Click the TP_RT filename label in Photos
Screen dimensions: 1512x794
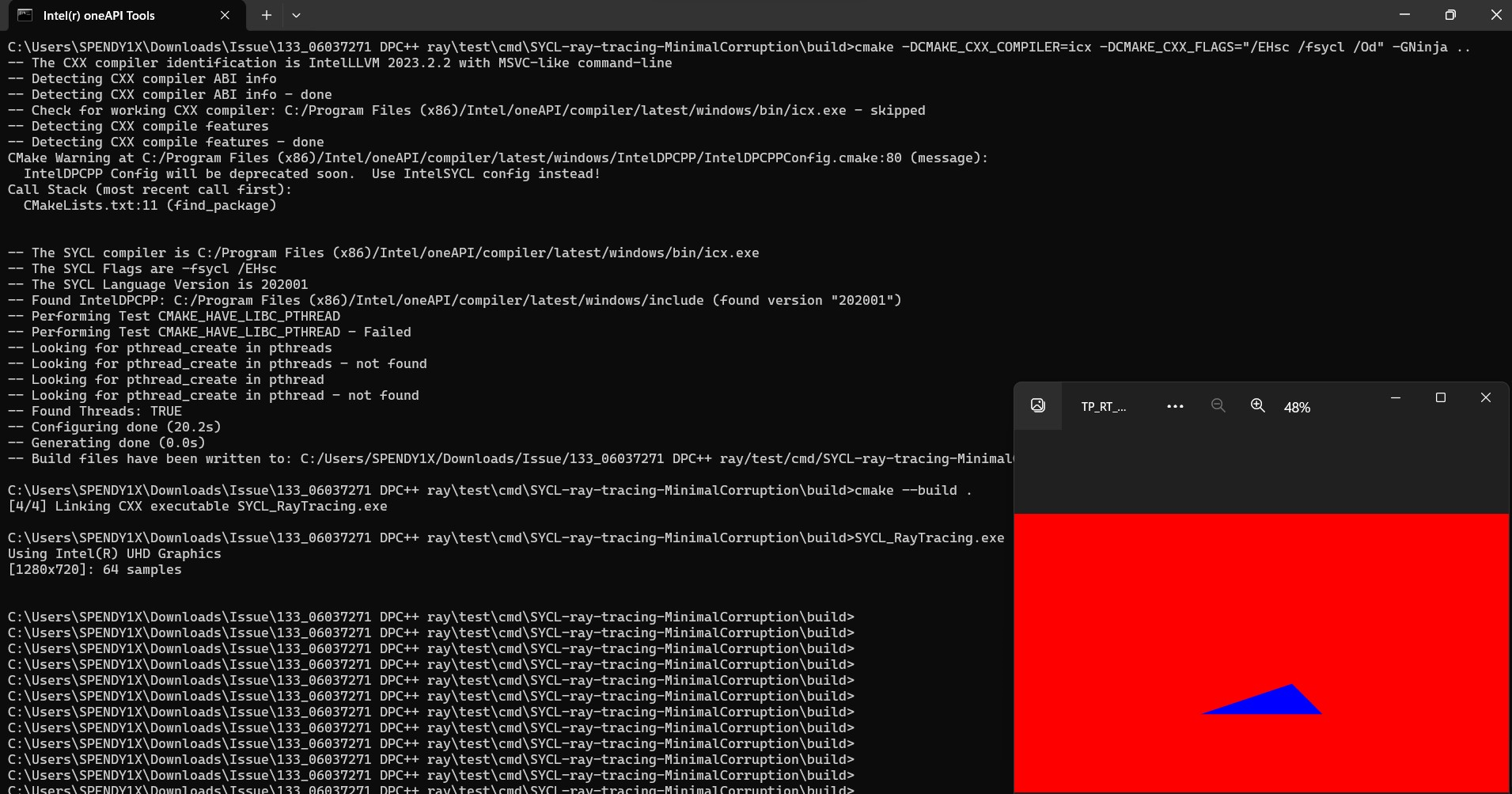tap(1103, 406)
